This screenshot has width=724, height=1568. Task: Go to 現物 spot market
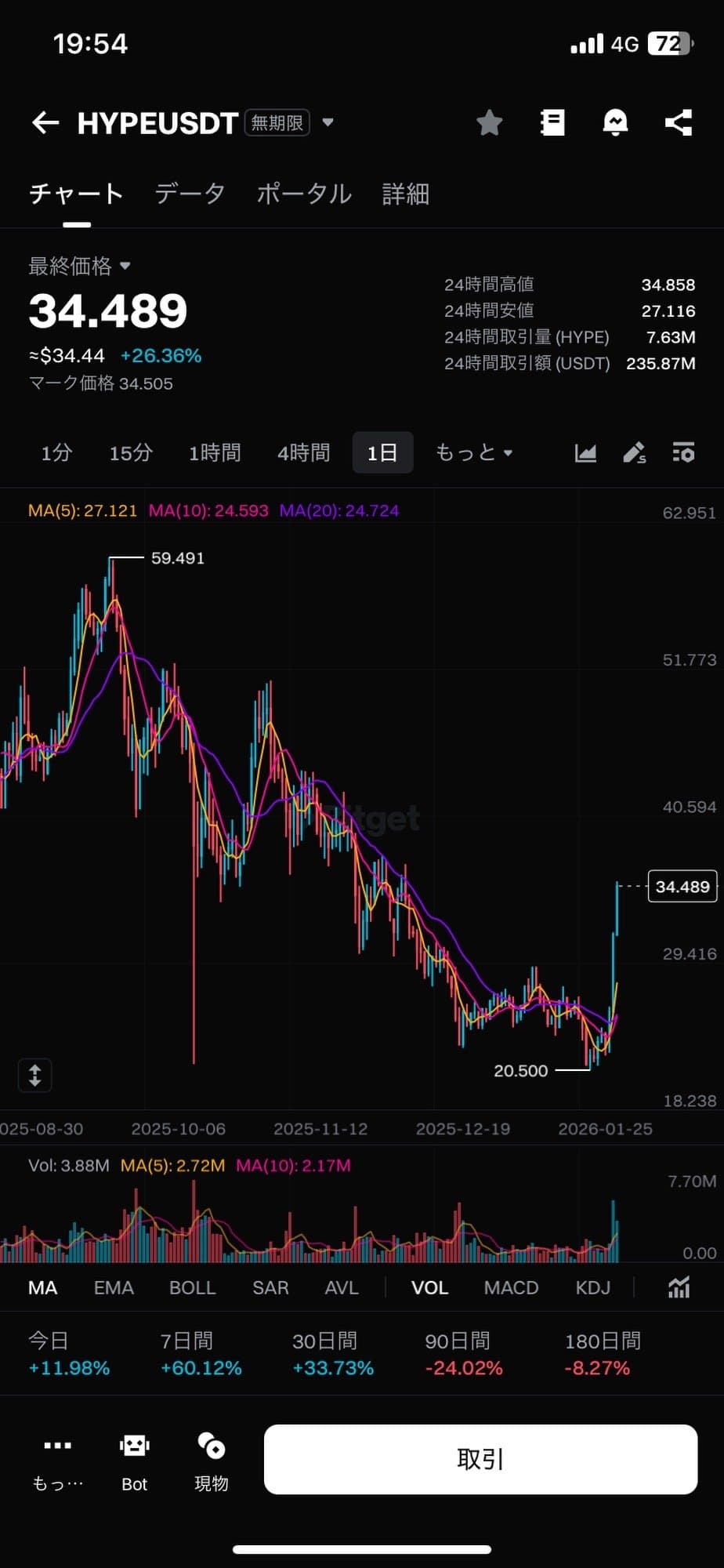[x=212, y=1460]
